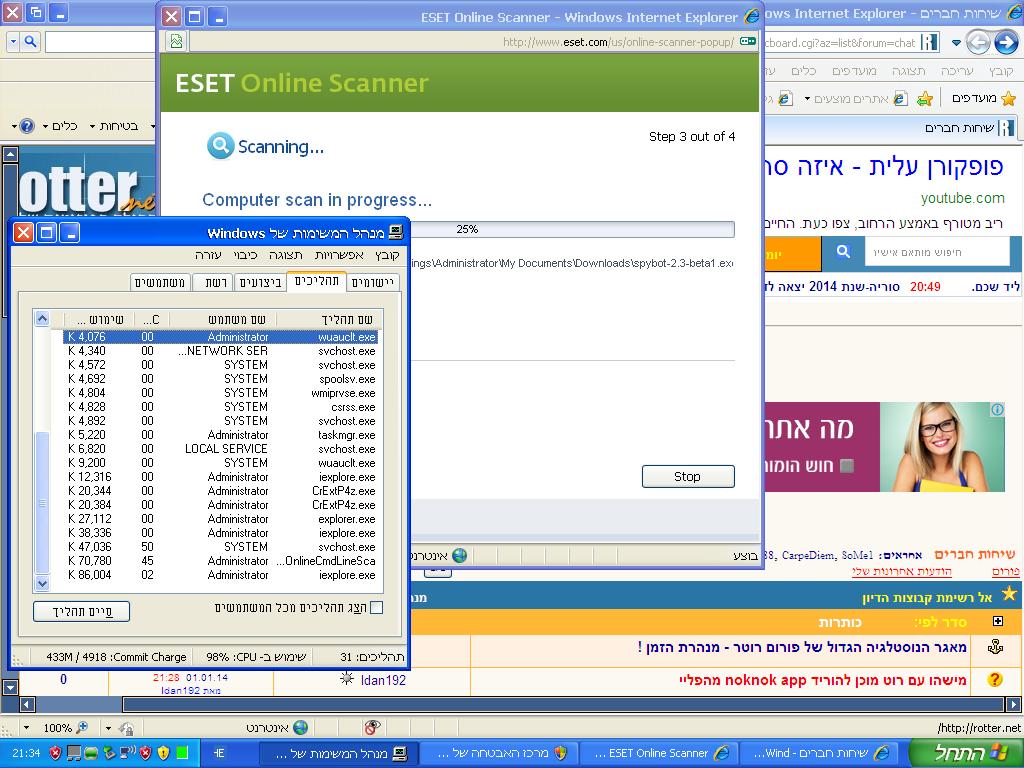Click the blue help question-mark icon in the IE toolbar

27,126
